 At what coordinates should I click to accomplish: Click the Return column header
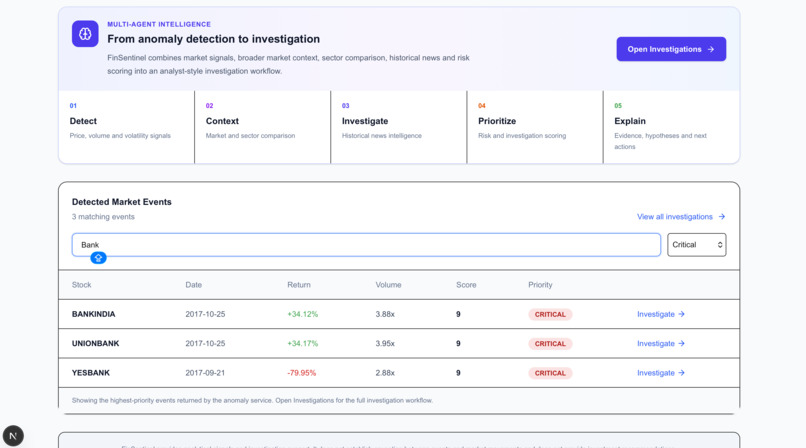tap(299, 285)
